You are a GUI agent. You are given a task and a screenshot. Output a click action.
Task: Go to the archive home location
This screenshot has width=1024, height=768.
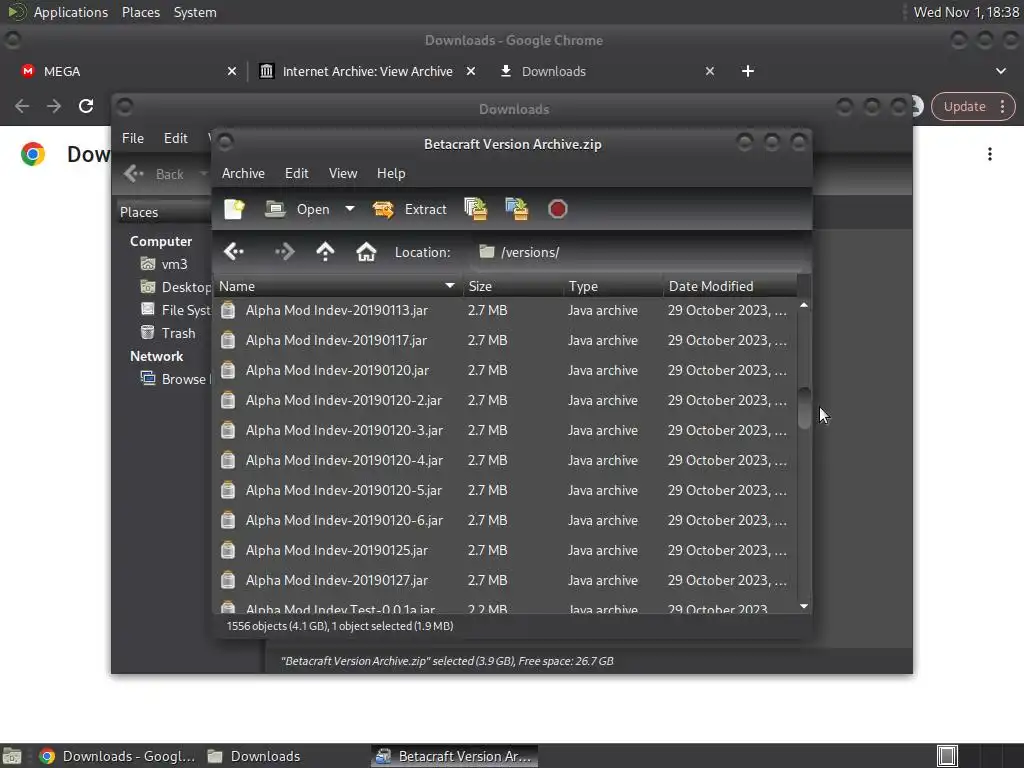pyautogui.click(x=366, y=252)
